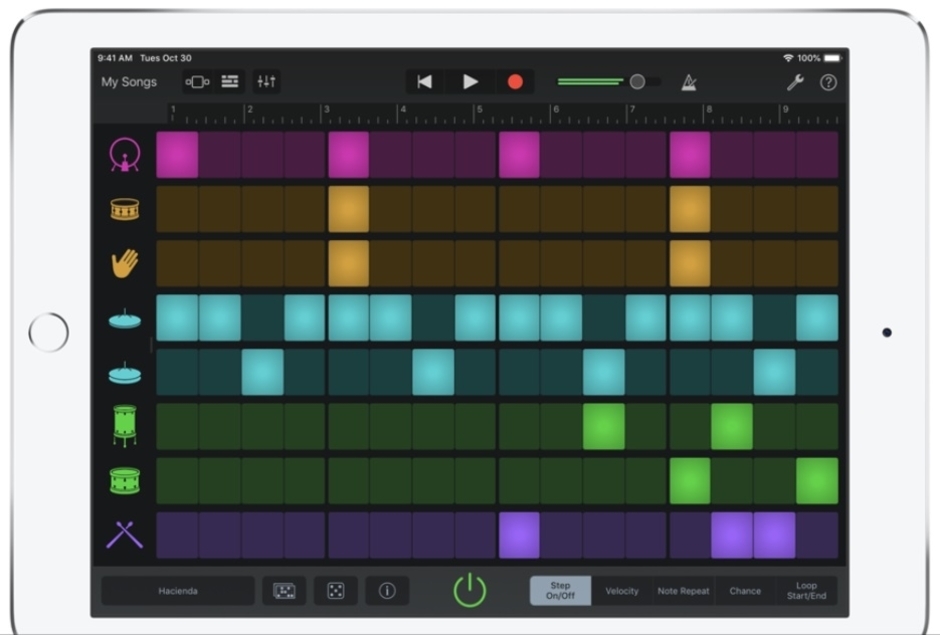This screenshot has width=940, height=635.
Task: Tap ruler at bar 6
Action: coord(556,110)
